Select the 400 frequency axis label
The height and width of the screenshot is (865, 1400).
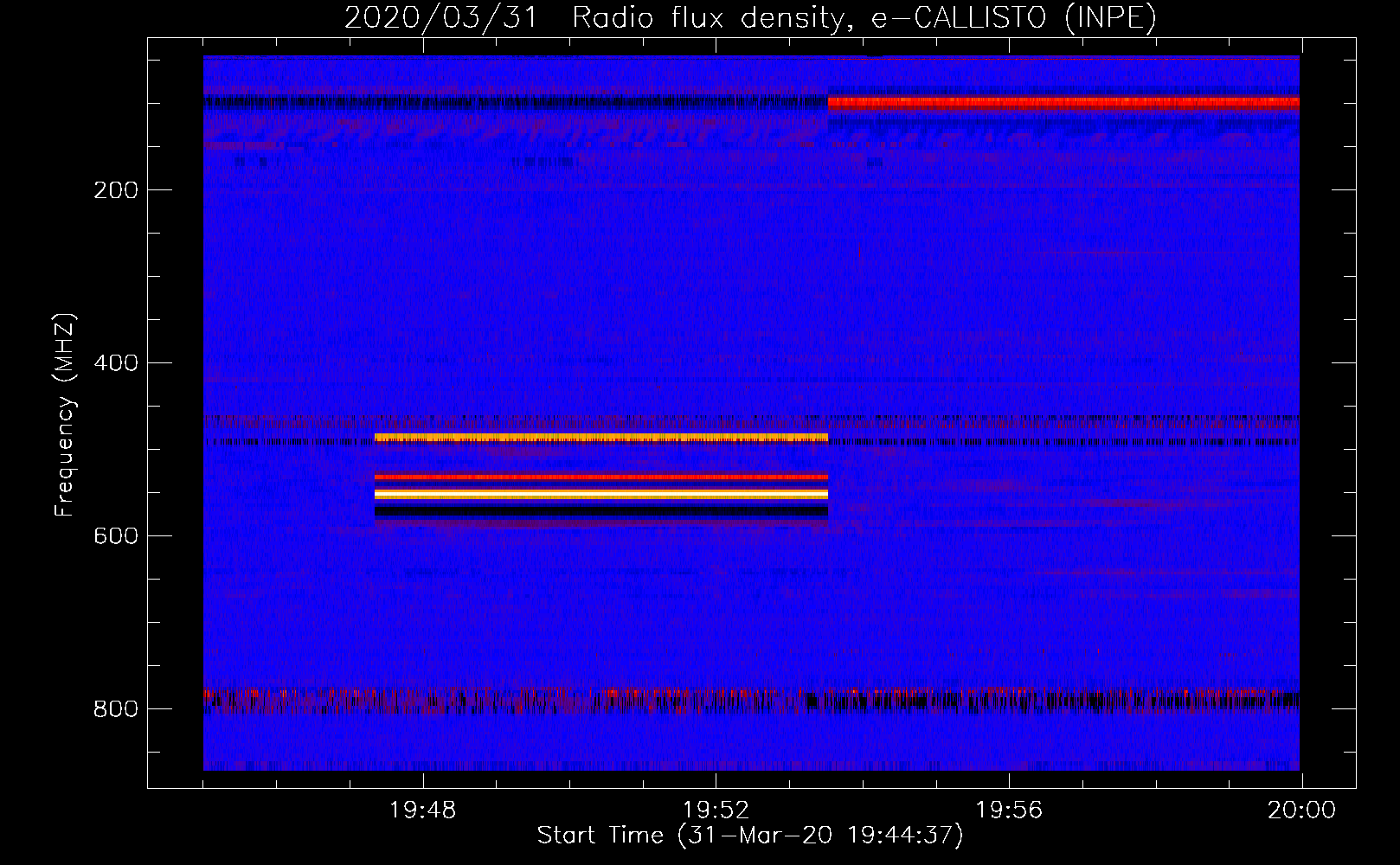pyautogui.click(x=115, y=363)
